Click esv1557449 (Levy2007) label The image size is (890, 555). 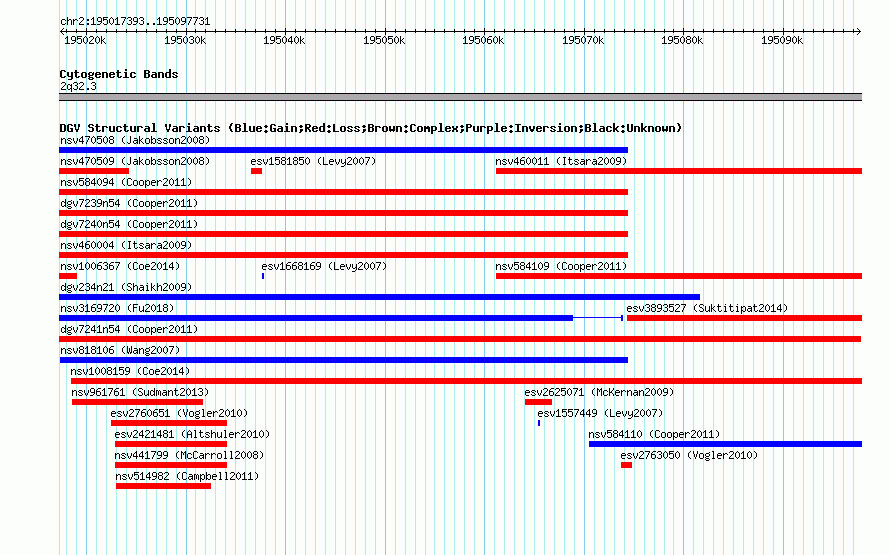point(600,413)
